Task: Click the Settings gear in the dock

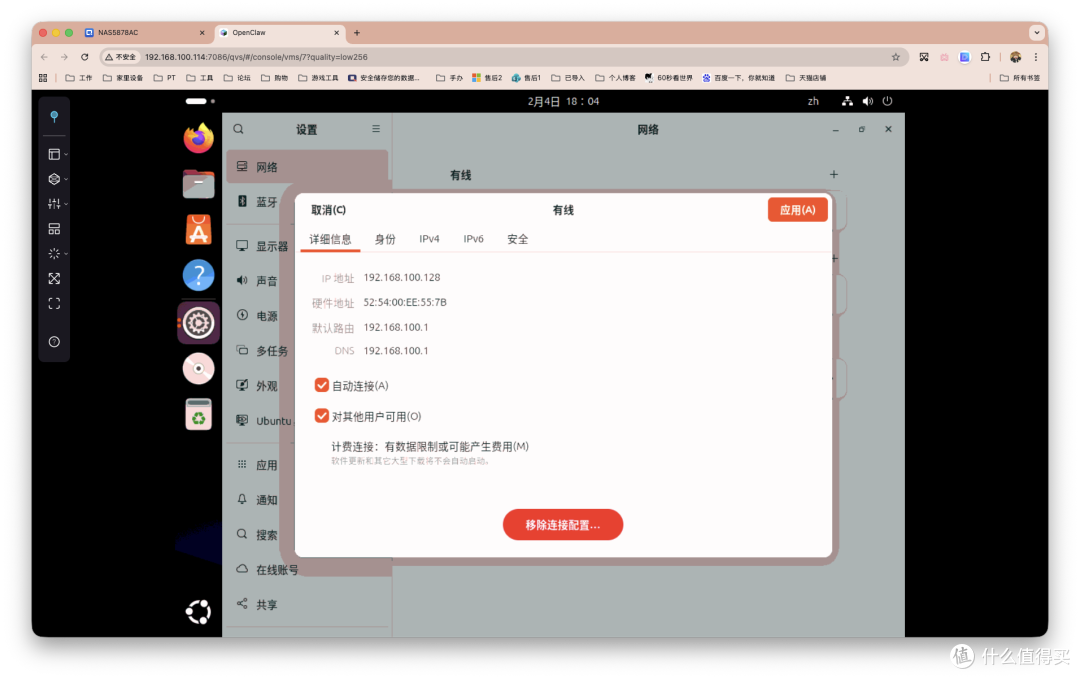Action: click(198, 322)
